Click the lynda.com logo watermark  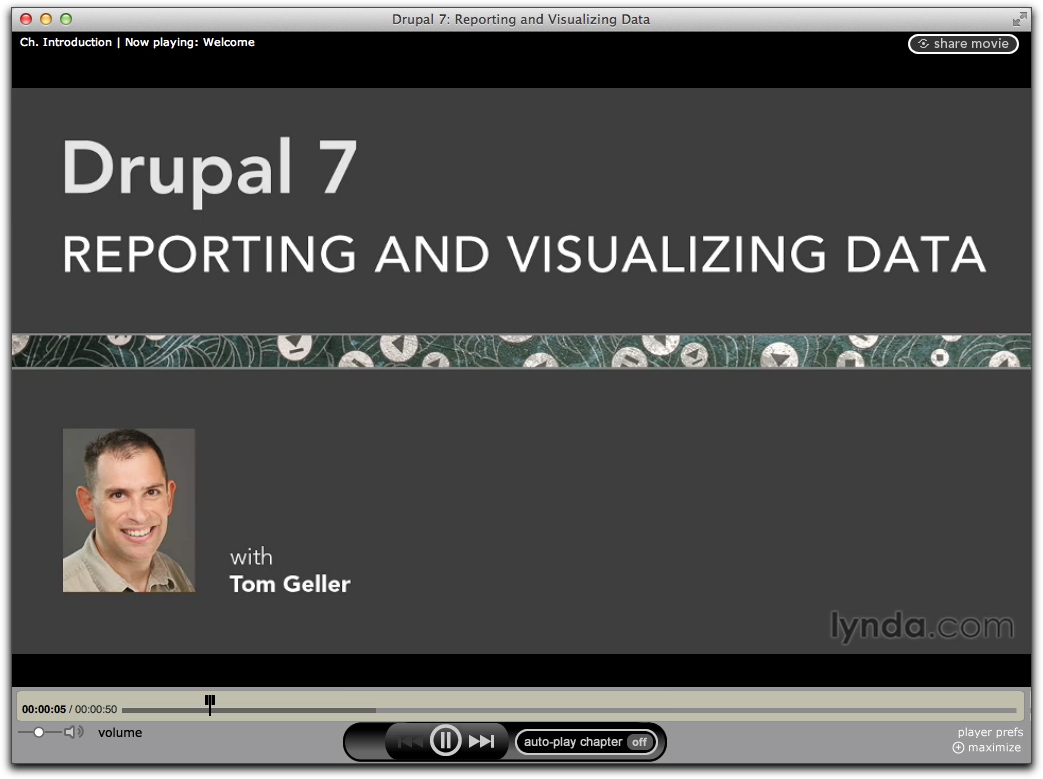point(921,627)
